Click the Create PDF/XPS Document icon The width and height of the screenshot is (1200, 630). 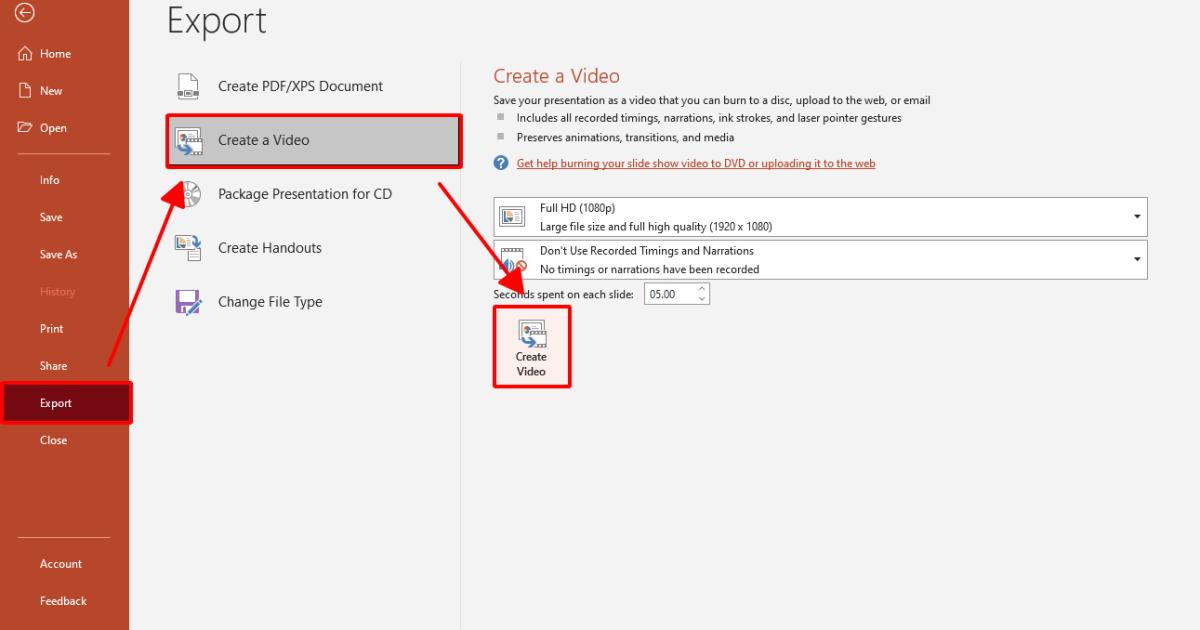186,86
